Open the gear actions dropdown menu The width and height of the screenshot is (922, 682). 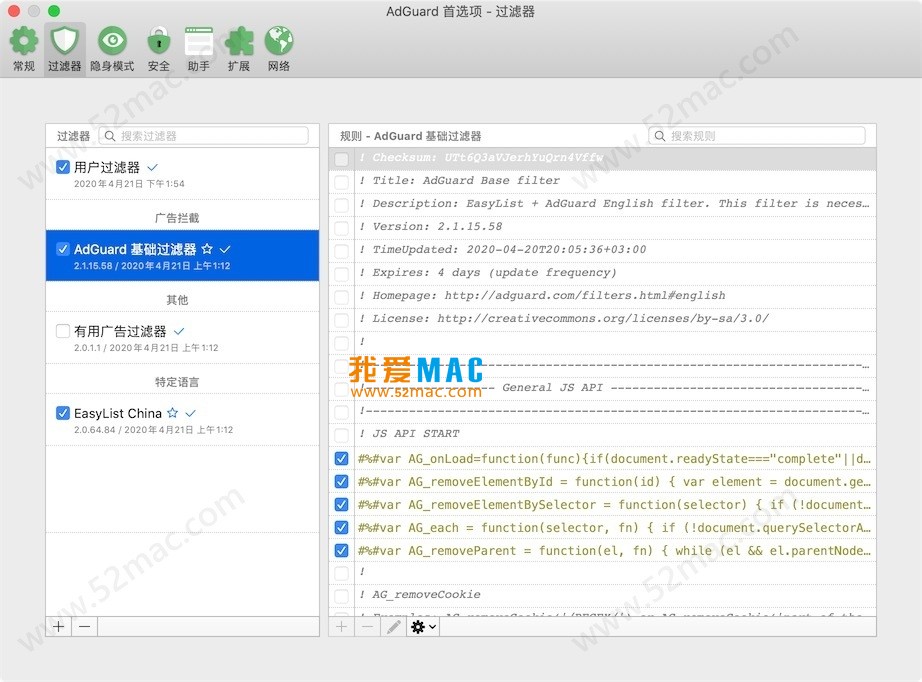pos(423,627)
